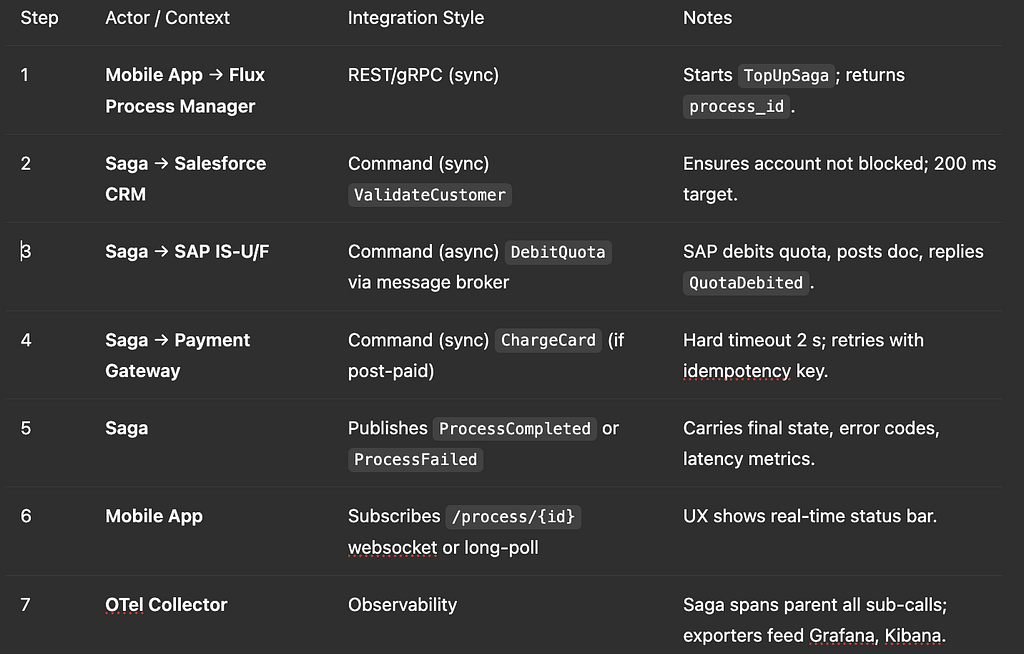Click the "Observability" integration style cell
This screenshot has width=1024, height=654.
402,605
